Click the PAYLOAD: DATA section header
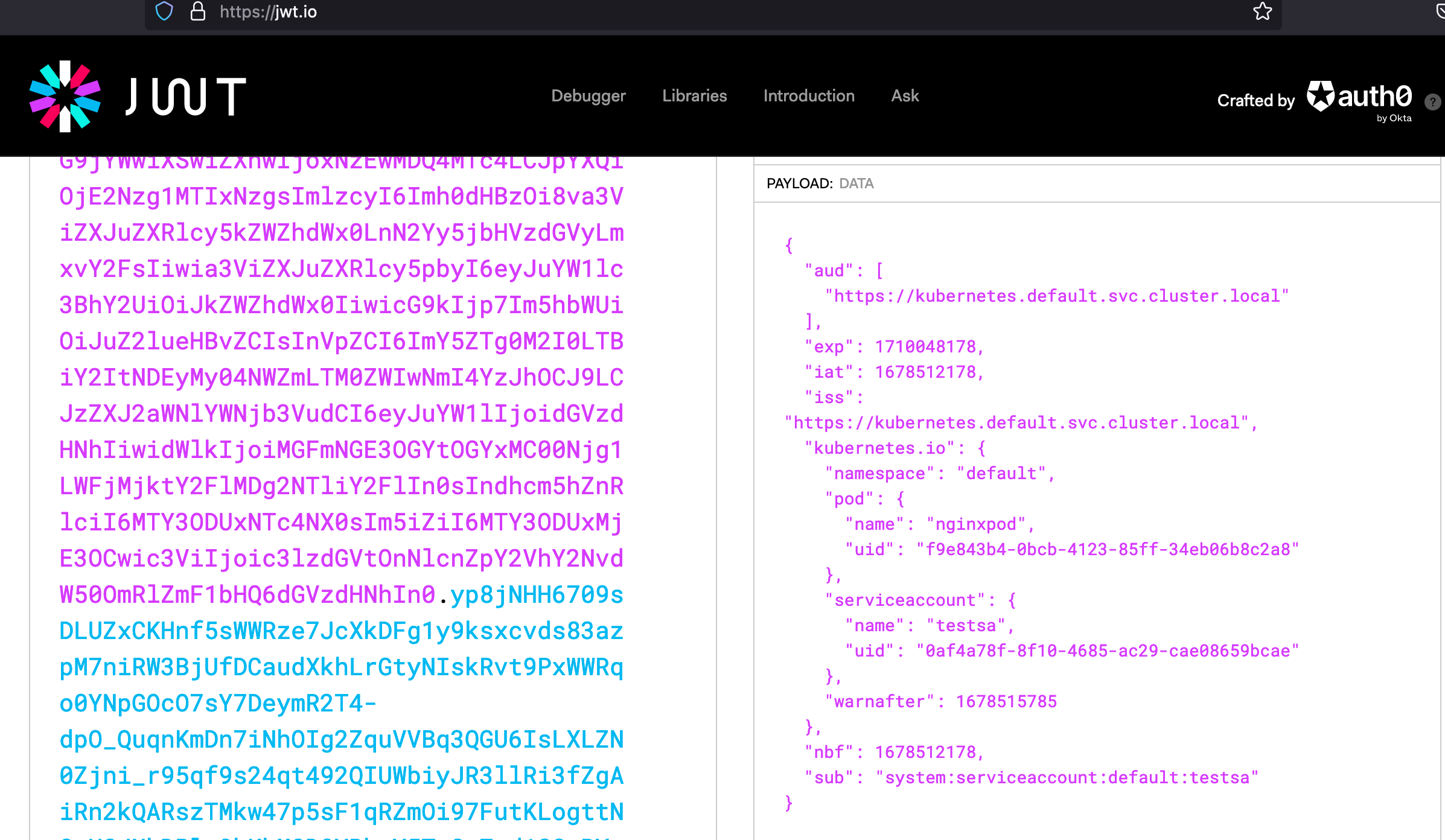This screenshot has width=1445, height=840. 820,183
